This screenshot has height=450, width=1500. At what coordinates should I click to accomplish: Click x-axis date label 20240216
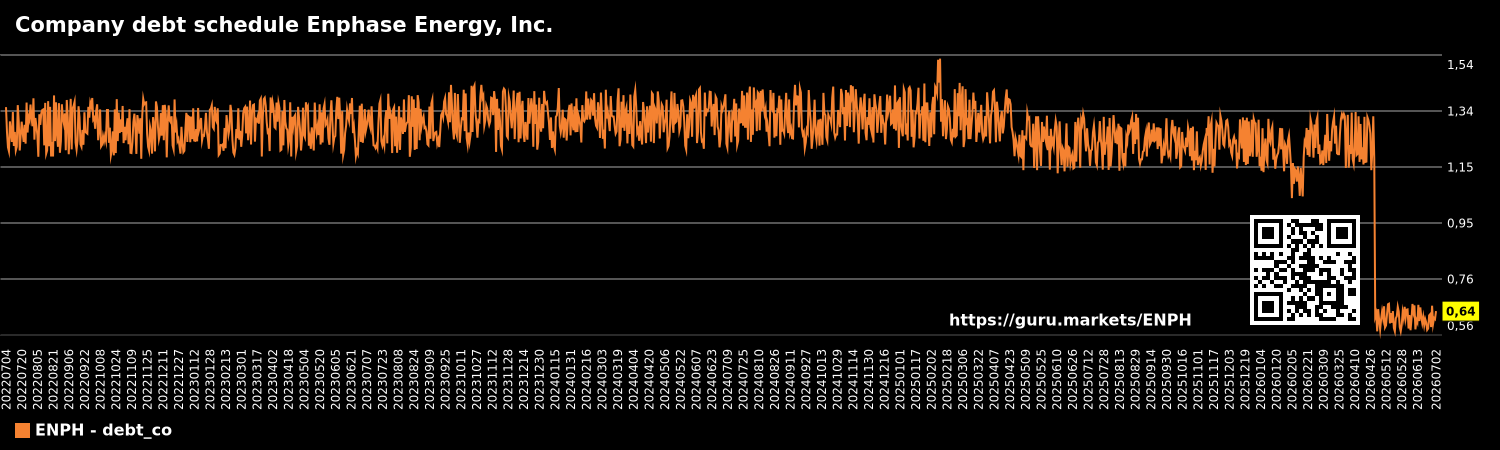587,379
